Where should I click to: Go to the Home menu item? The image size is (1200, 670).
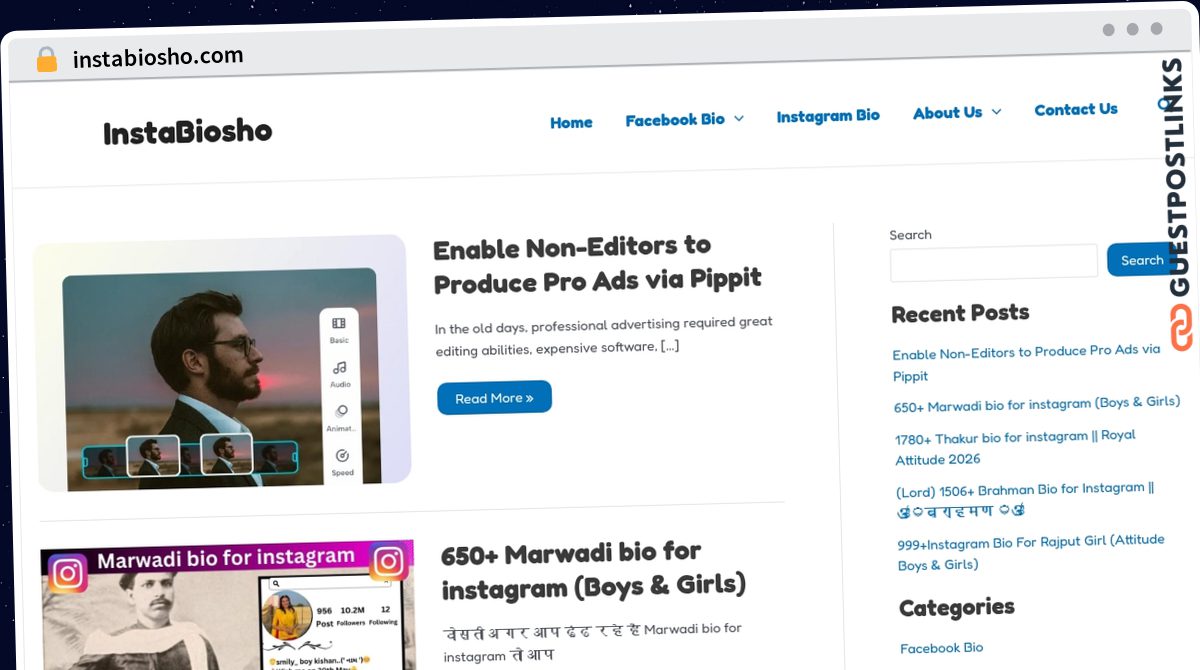(571, 122)
